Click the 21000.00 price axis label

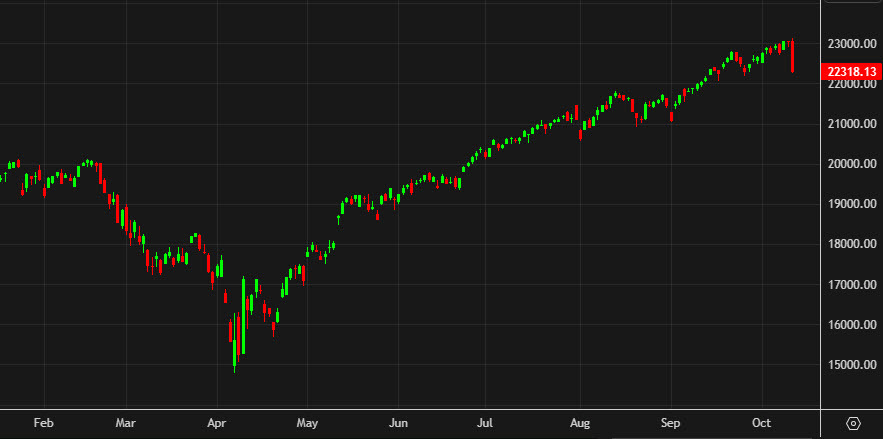pyautogui.click(x=850, y=124)
